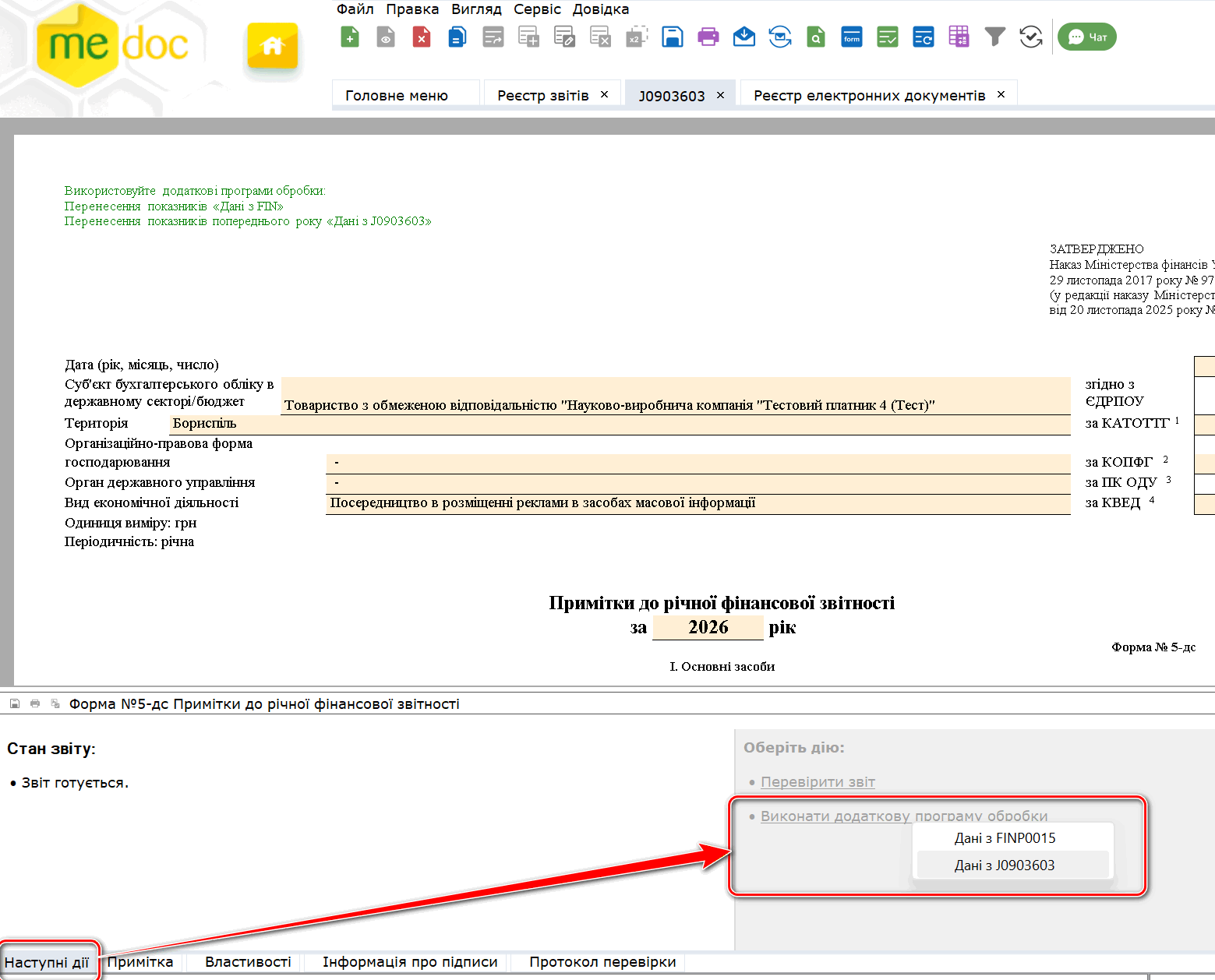
Task: Click the green create new document icon
Action: pyautogui.click(x=350, y=37)
